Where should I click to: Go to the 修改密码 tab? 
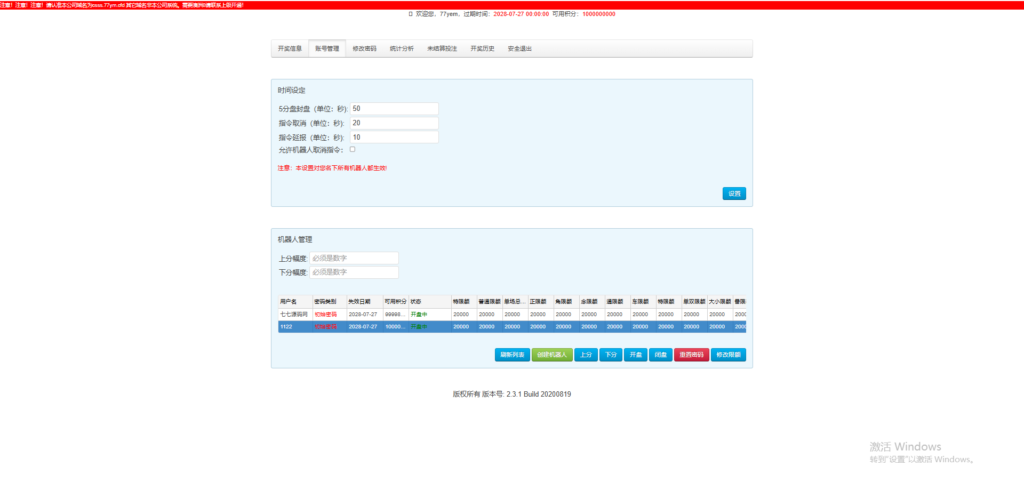point(364,49)
